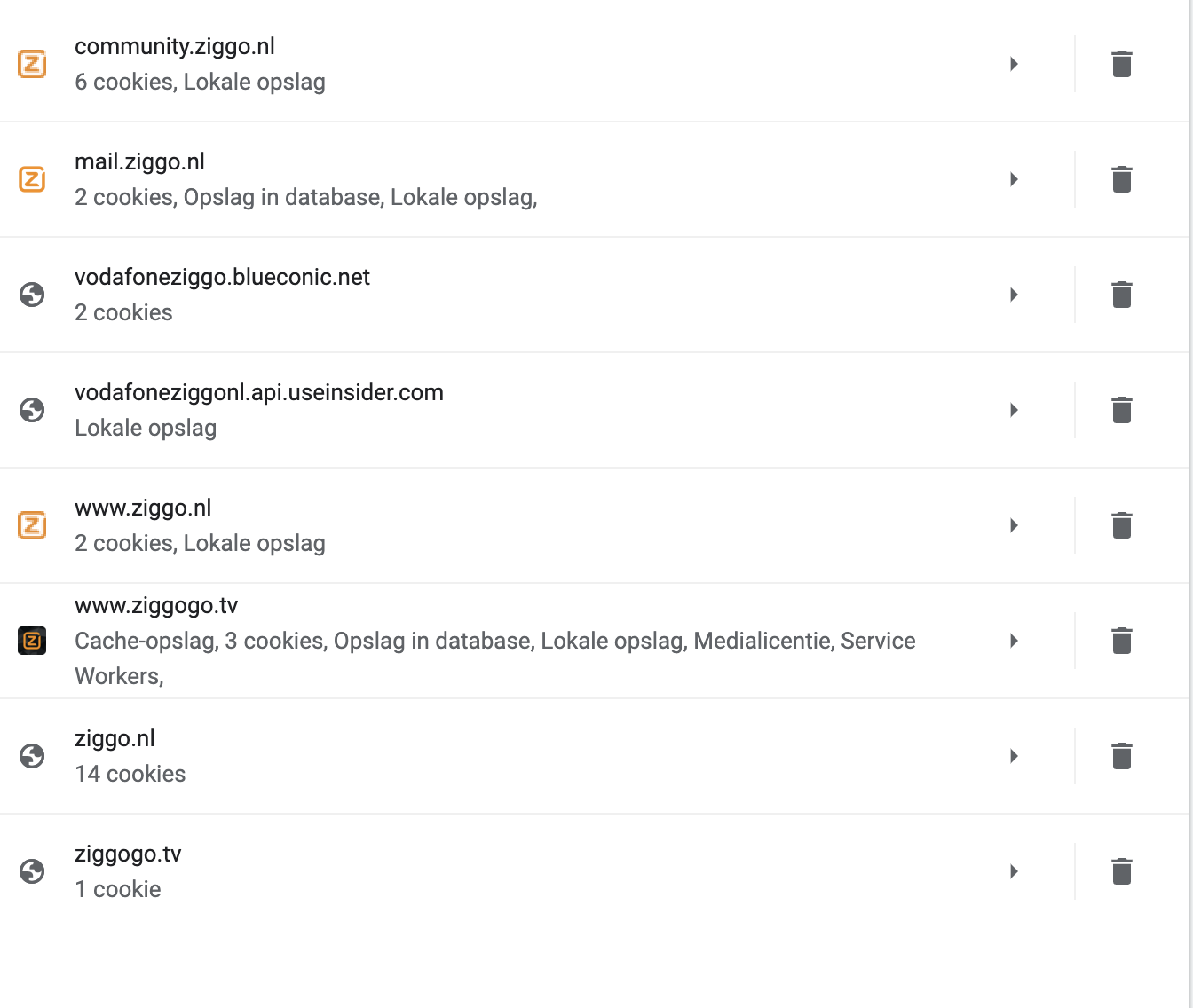Delete community.ziggo.nl site data via trash icon

coord(1122,64)
